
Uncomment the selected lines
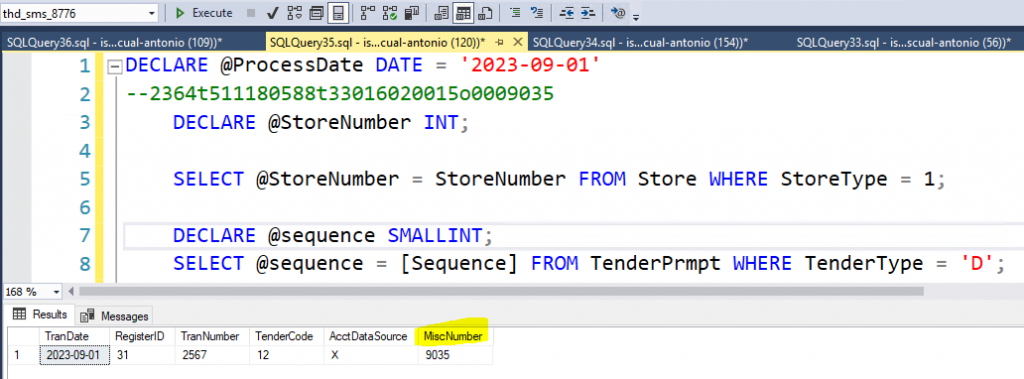[537, 13]
